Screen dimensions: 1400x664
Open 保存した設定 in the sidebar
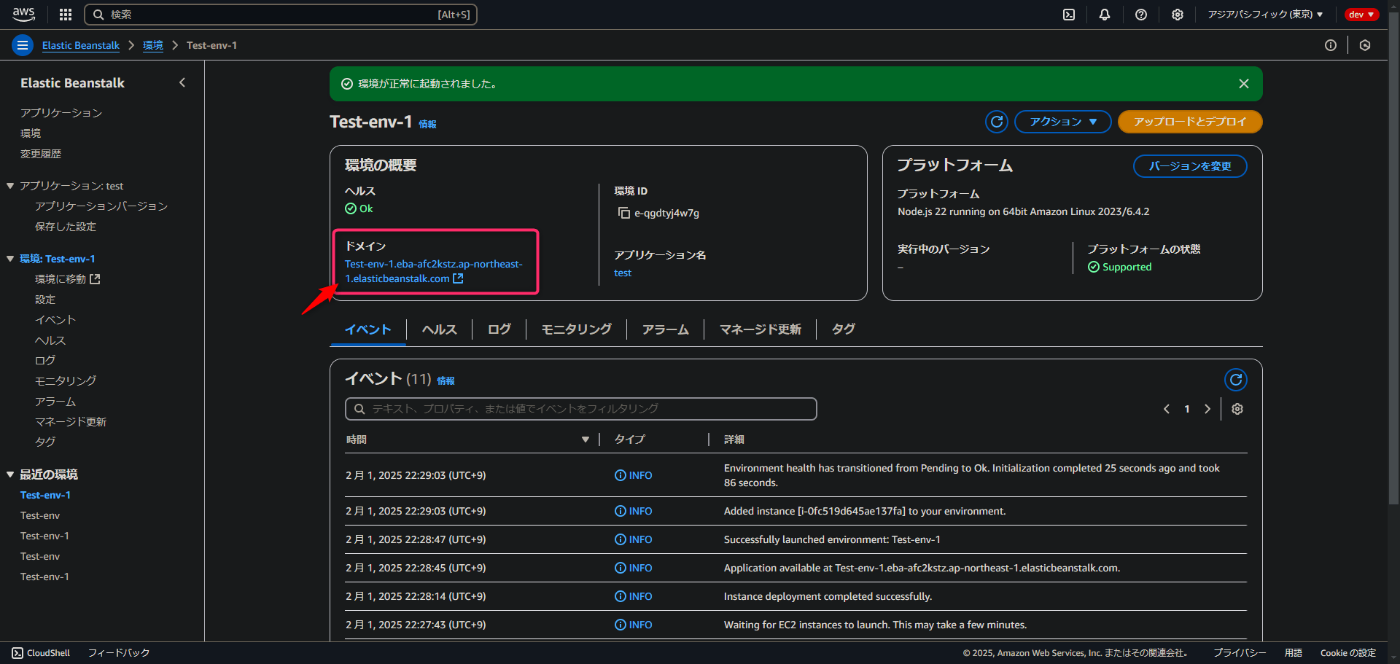(x=65, y=226)
